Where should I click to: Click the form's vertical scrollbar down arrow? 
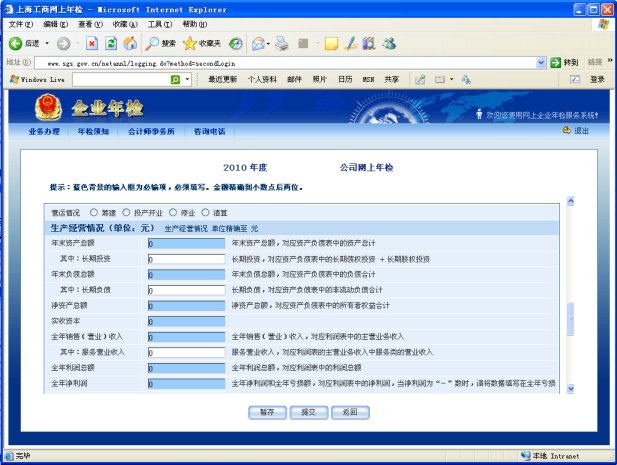[571, 388]
